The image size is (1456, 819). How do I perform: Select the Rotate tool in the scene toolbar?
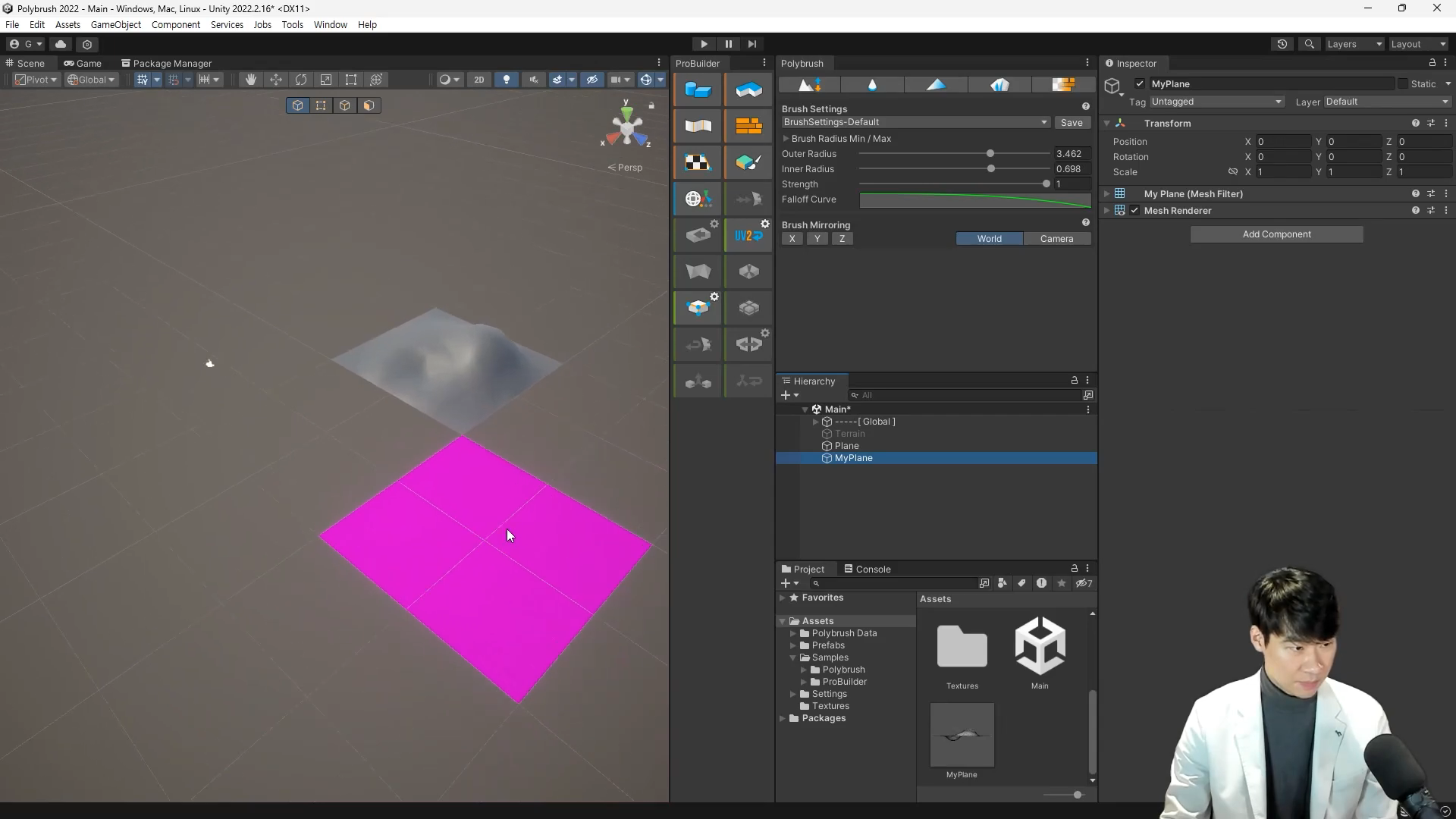(301, 80)
